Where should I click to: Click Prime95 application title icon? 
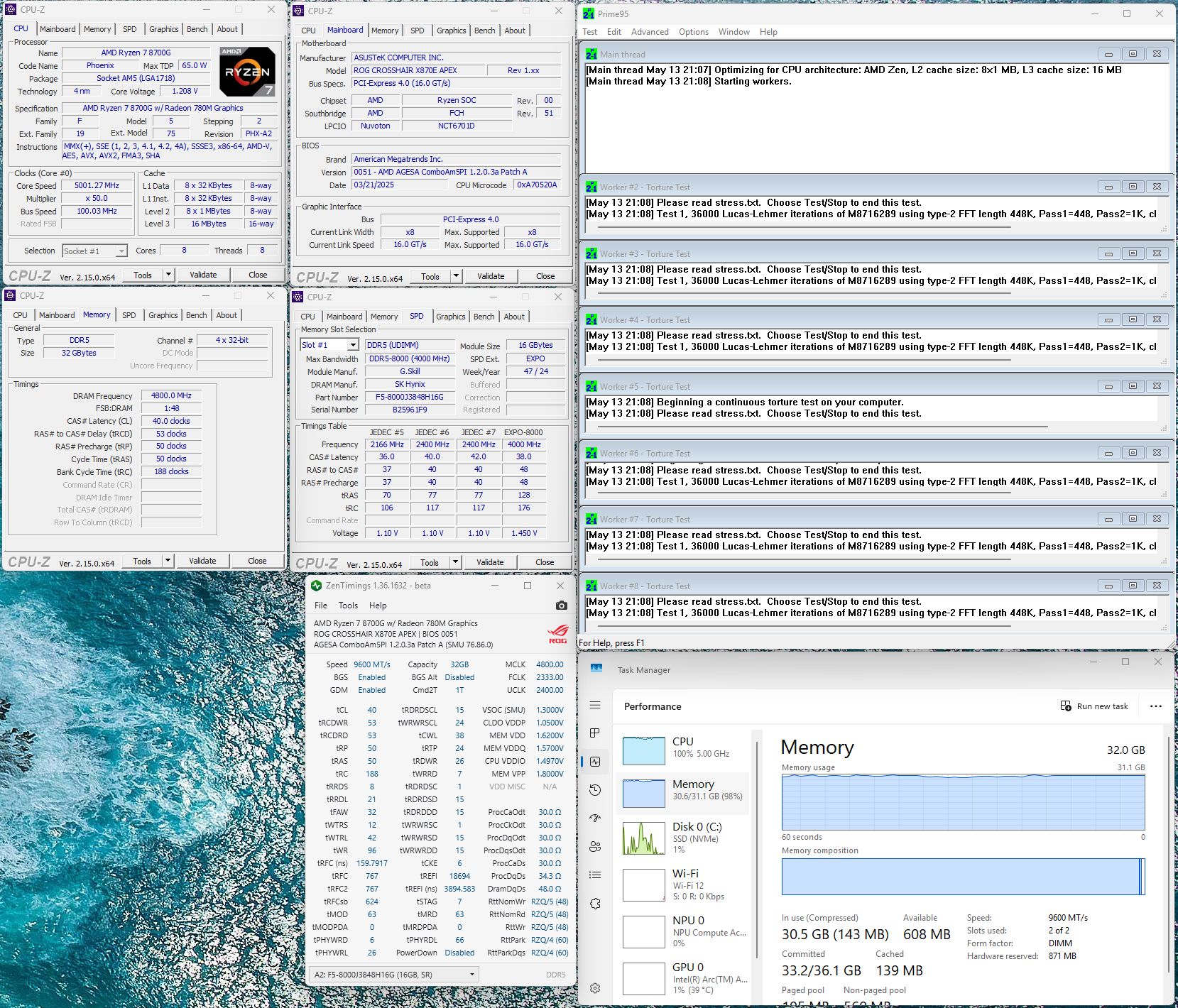pyautogui.click(x=589, y=13)
